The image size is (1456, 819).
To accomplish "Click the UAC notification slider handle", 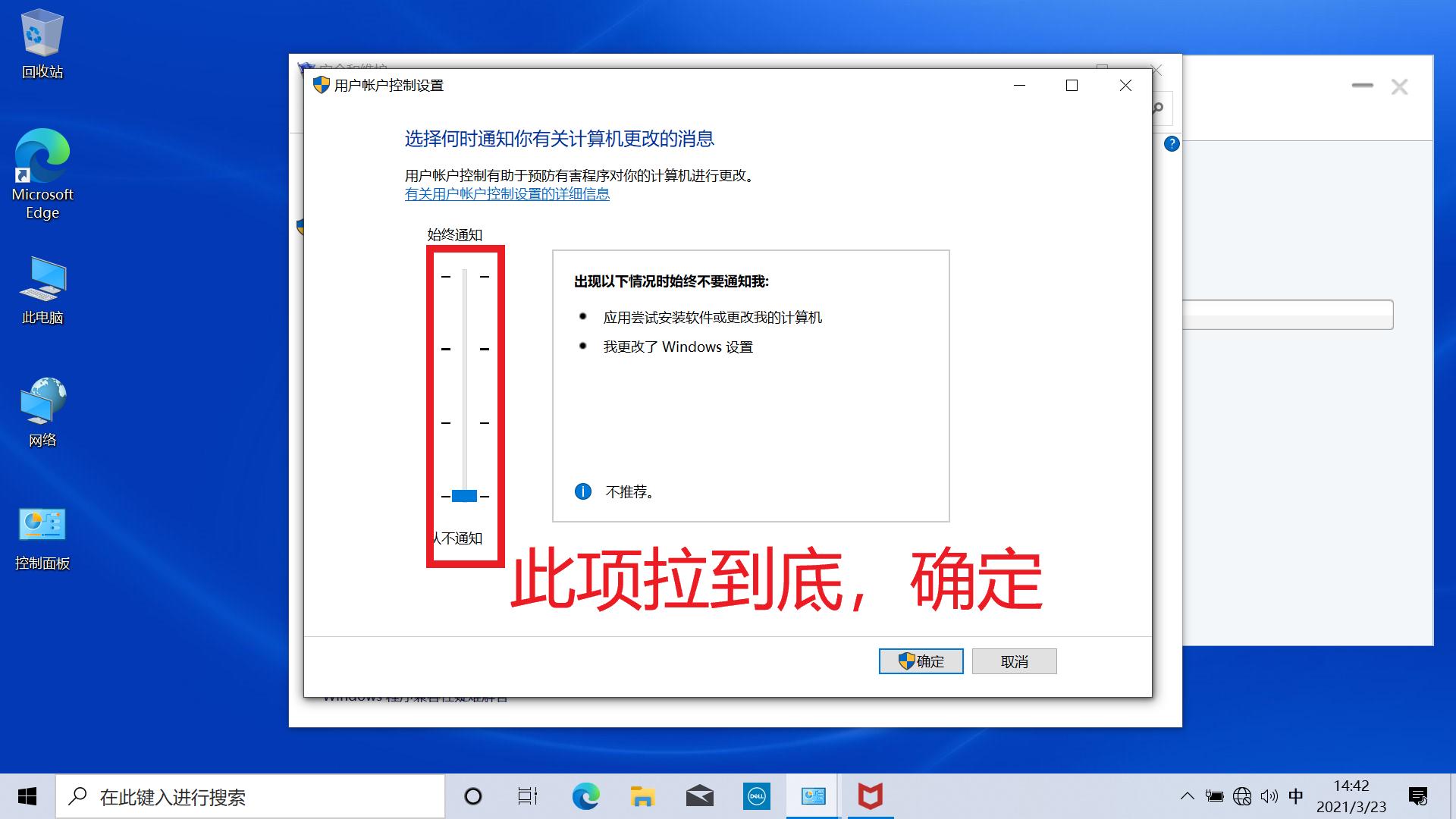I will (x=463, y=494).
